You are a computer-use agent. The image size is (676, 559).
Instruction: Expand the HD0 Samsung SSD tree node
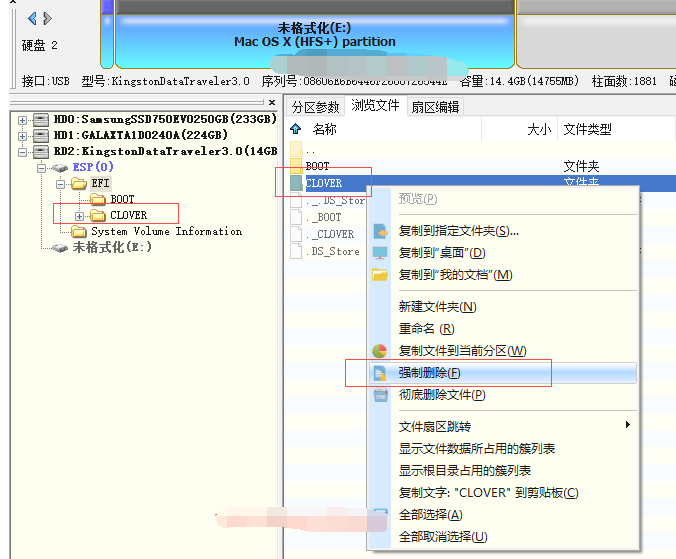[24, 119]
